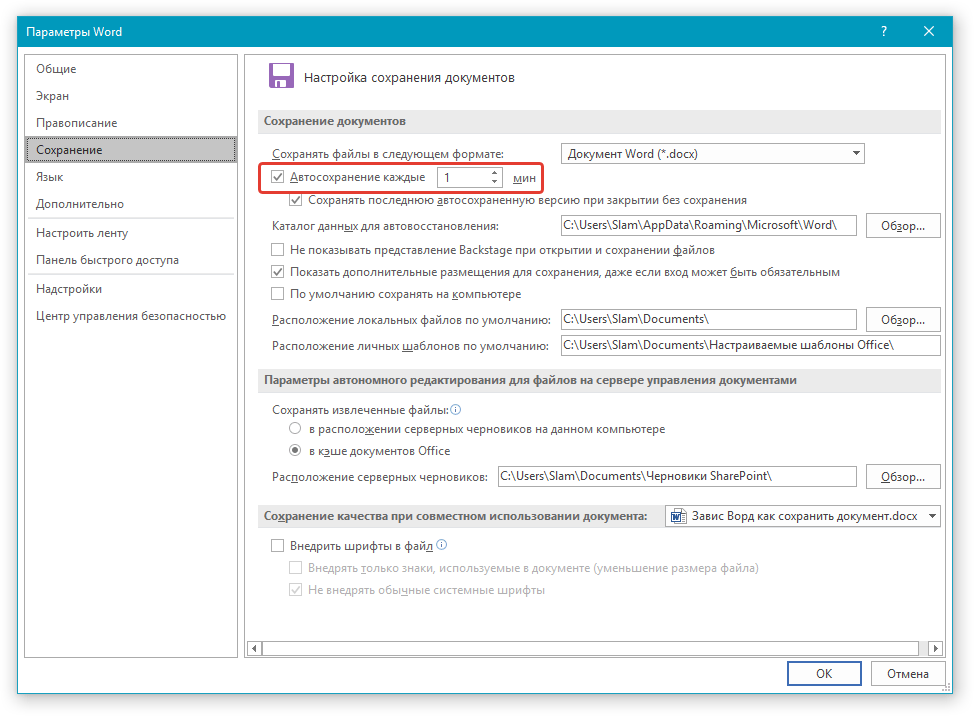Select 'в расположении серверных черновиков' radio button
This screenshot has width=974, height=716.
[x=296, y=428]
